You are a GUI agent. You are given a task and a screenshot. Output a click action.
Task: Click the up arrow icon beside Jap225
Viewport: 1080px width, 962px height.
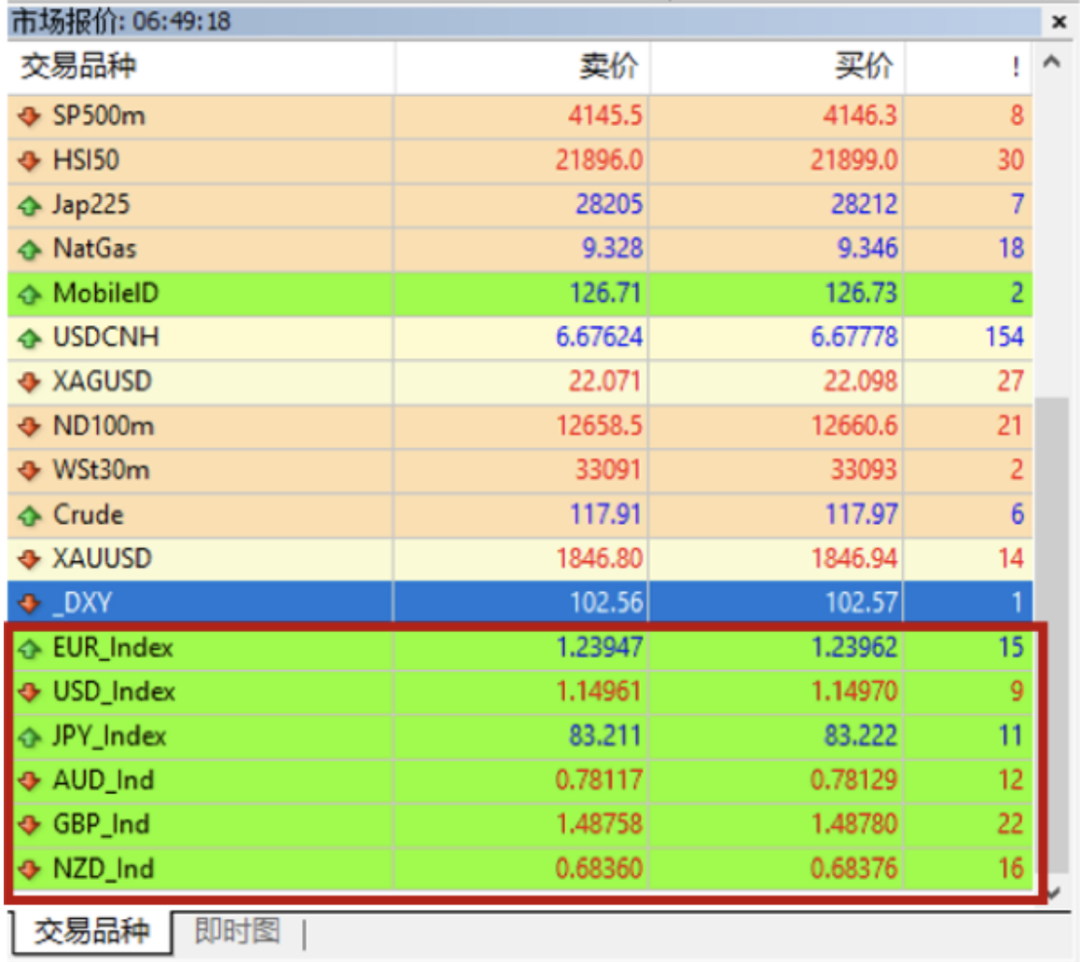(30, 205)
